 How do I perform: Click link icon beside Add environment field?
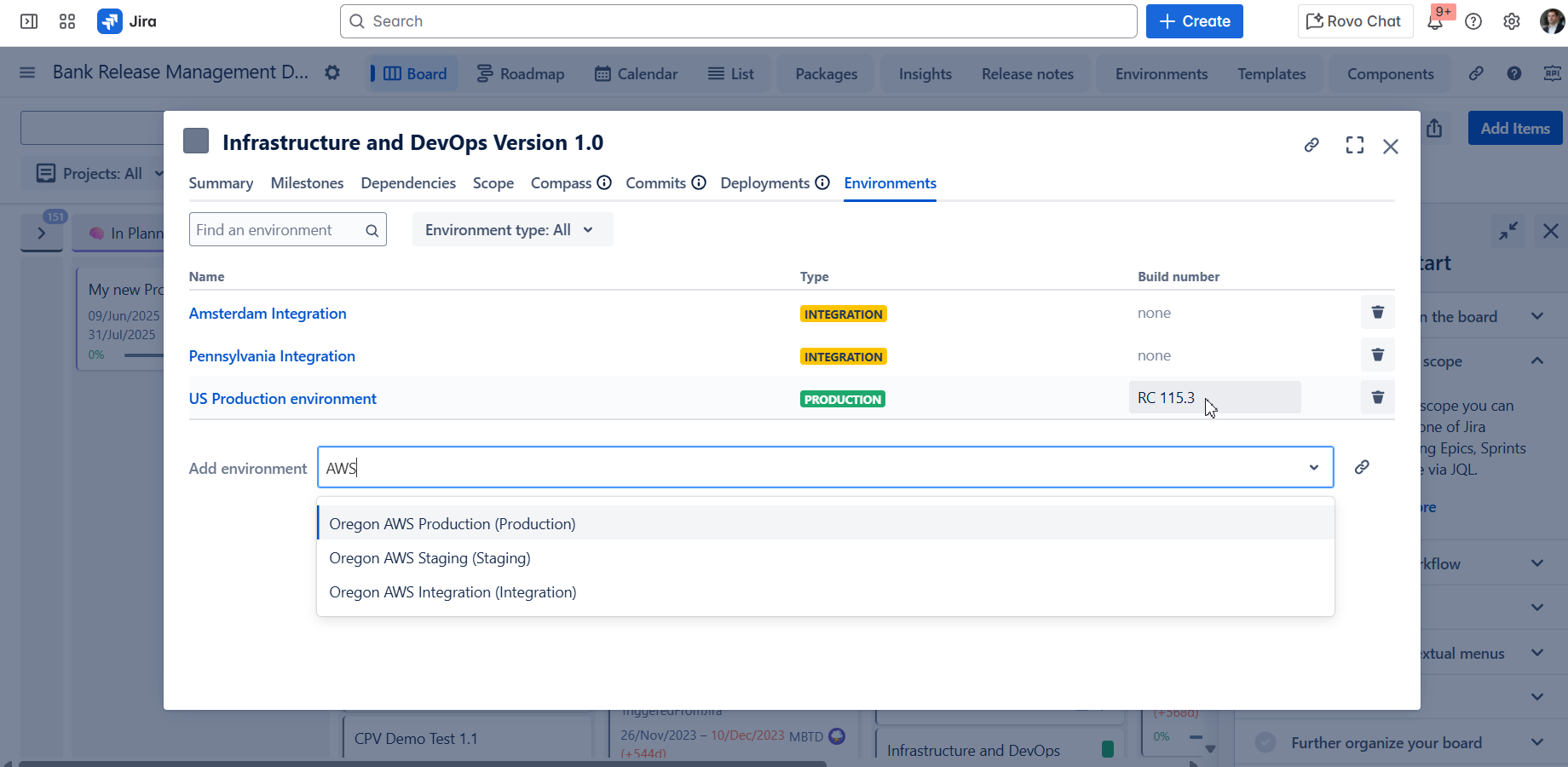click(1362, 467)
